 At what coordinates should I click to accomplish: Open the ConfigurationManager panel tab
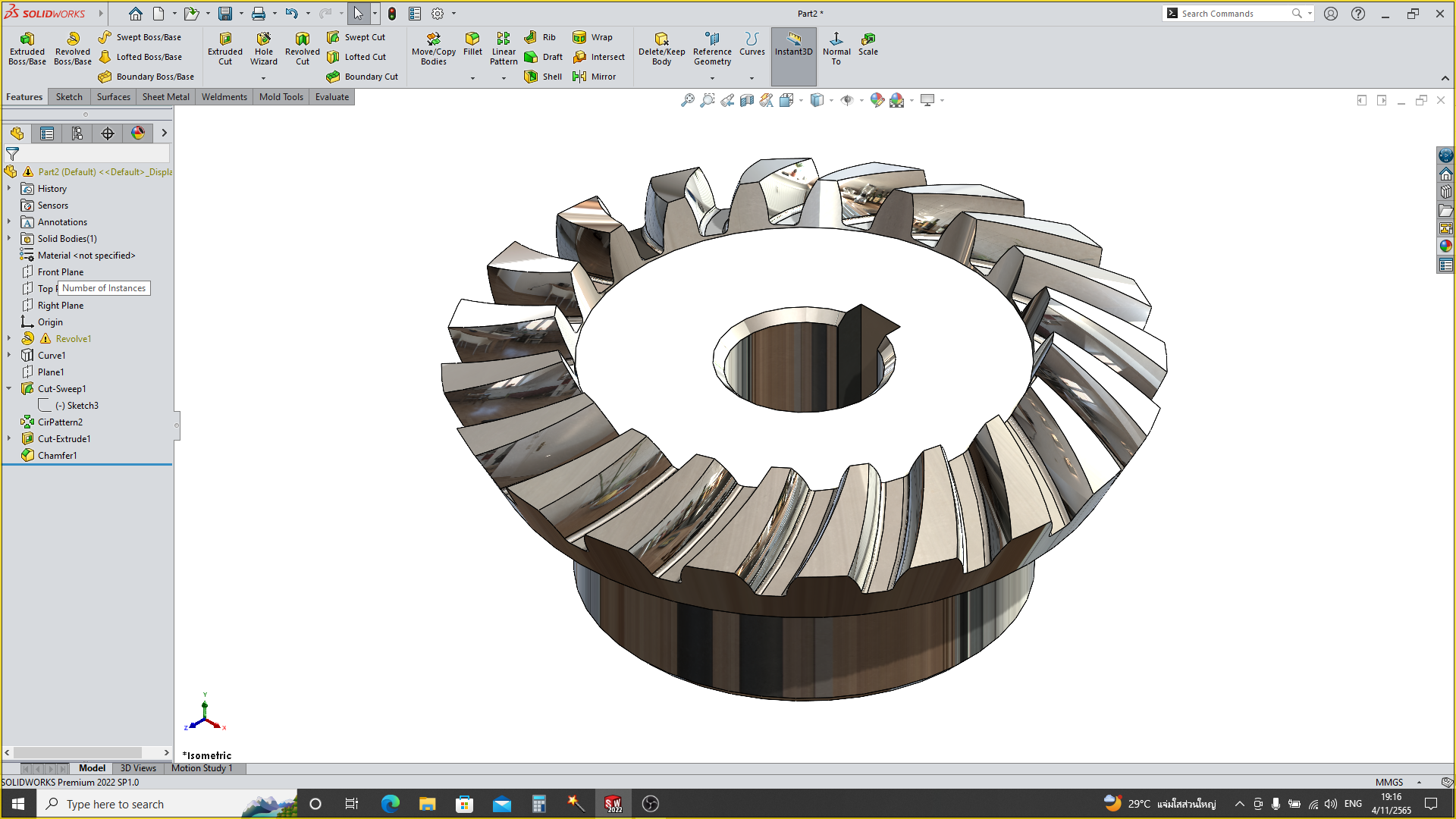(77, 133)
